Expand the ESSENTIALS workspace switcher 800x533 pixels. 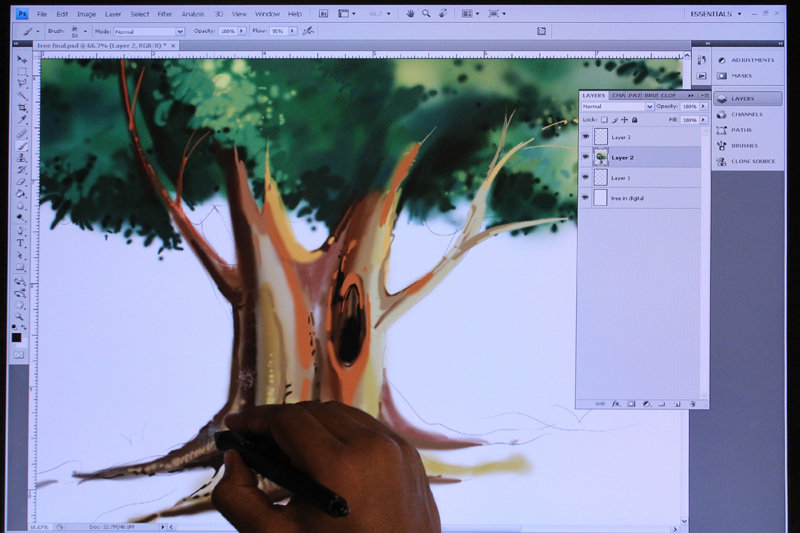[716, 14]
